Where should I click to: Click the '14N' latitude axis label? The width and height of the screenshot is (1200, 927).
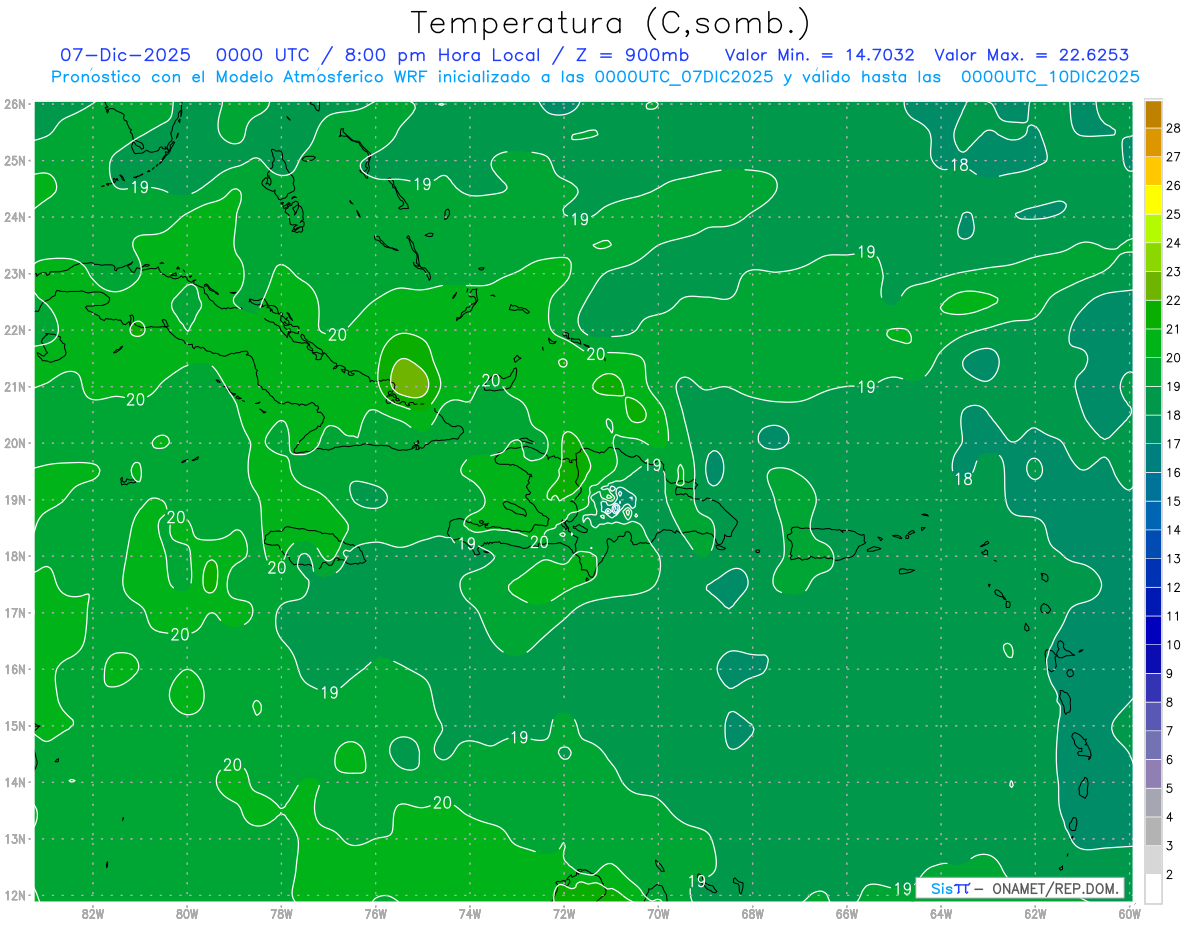coord(15,782)
